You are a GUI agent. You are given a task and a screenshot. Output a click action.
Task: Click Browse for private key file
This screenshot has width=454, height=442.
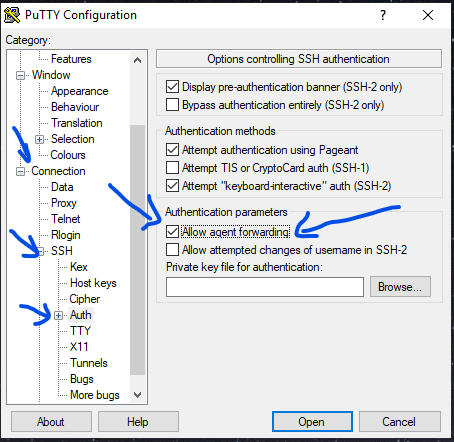(400, 287)
